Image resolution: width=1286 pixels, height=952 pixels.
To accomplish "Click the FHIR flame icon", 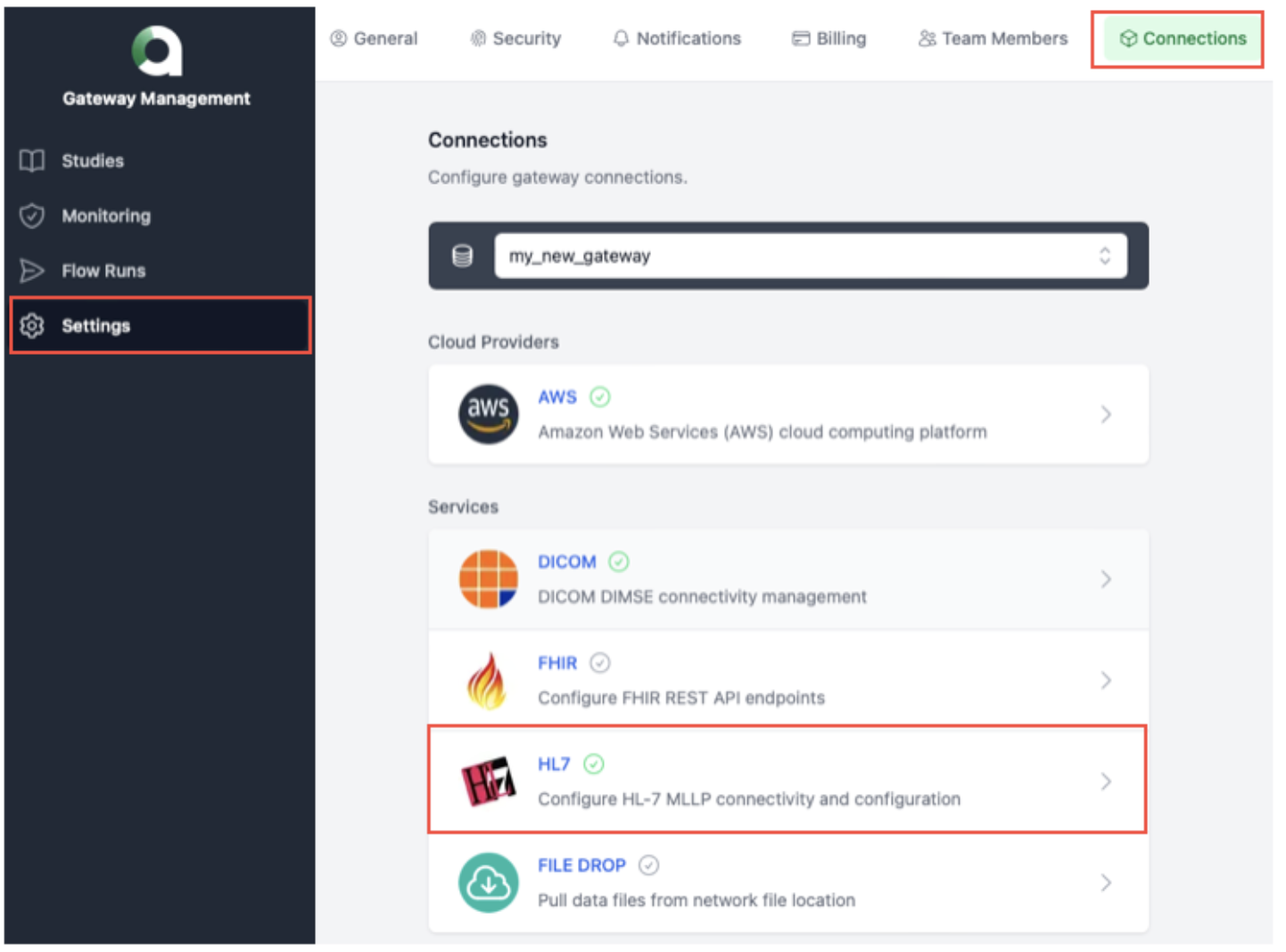I will [487, 680].
